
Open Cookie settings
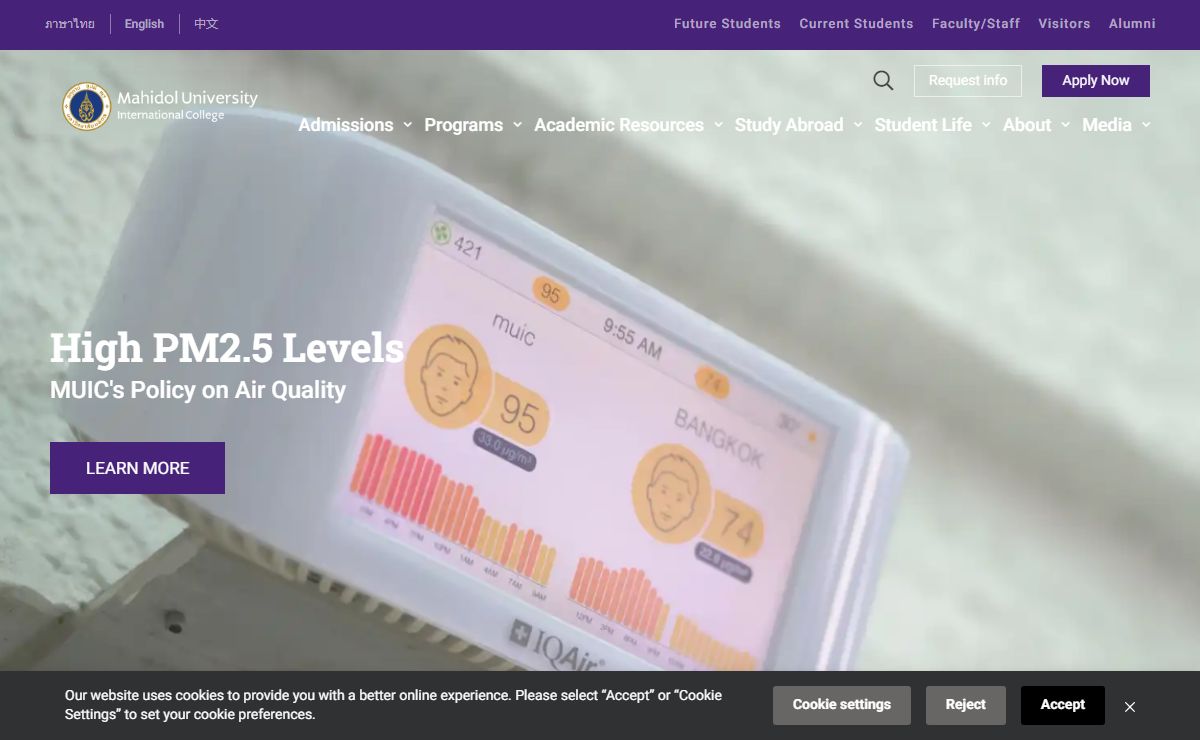tap(842, 705)
